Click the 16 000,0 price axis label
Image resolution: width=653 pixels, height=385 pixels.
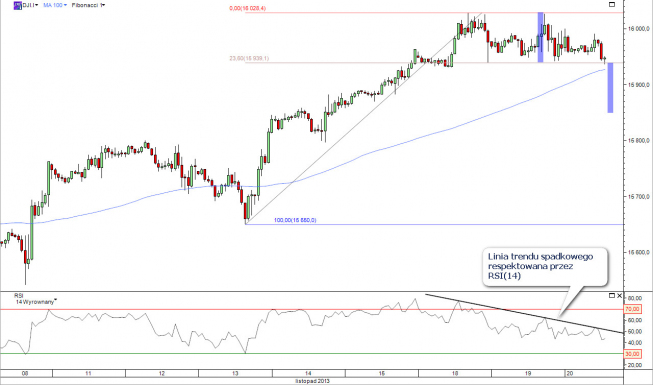[x=638, y=28]
